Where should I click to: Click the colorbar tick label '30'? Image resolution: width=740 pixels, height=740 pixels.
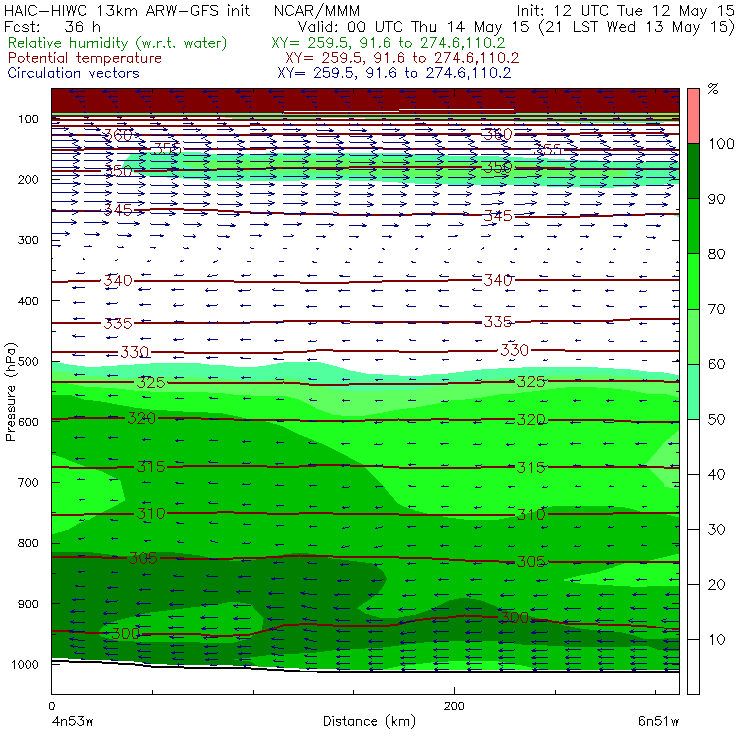pyautogui.click(x=716, y=530)
